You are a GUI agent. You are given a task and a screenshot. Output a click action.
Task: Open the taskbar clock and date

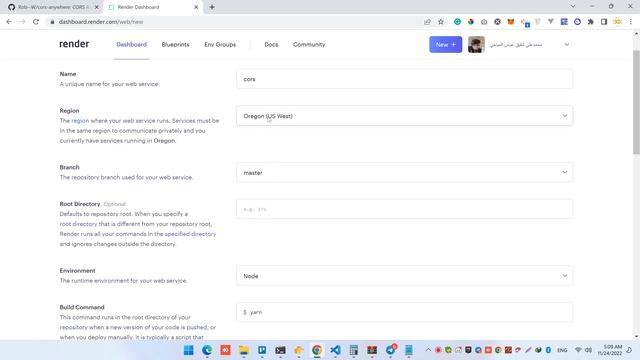click(x=610, y=350)
